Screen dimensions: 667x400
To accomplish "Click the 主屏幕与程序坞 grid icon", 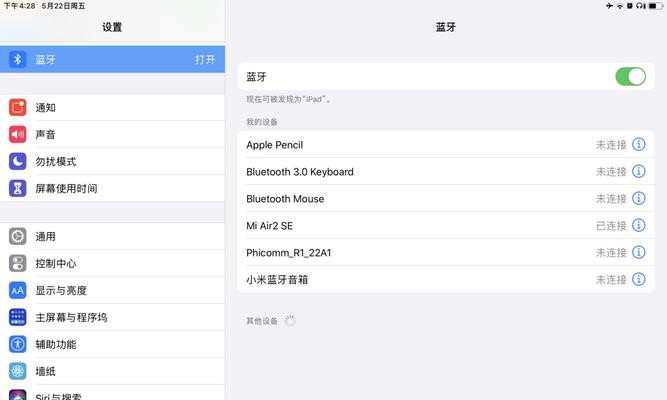I will (17, 317).
